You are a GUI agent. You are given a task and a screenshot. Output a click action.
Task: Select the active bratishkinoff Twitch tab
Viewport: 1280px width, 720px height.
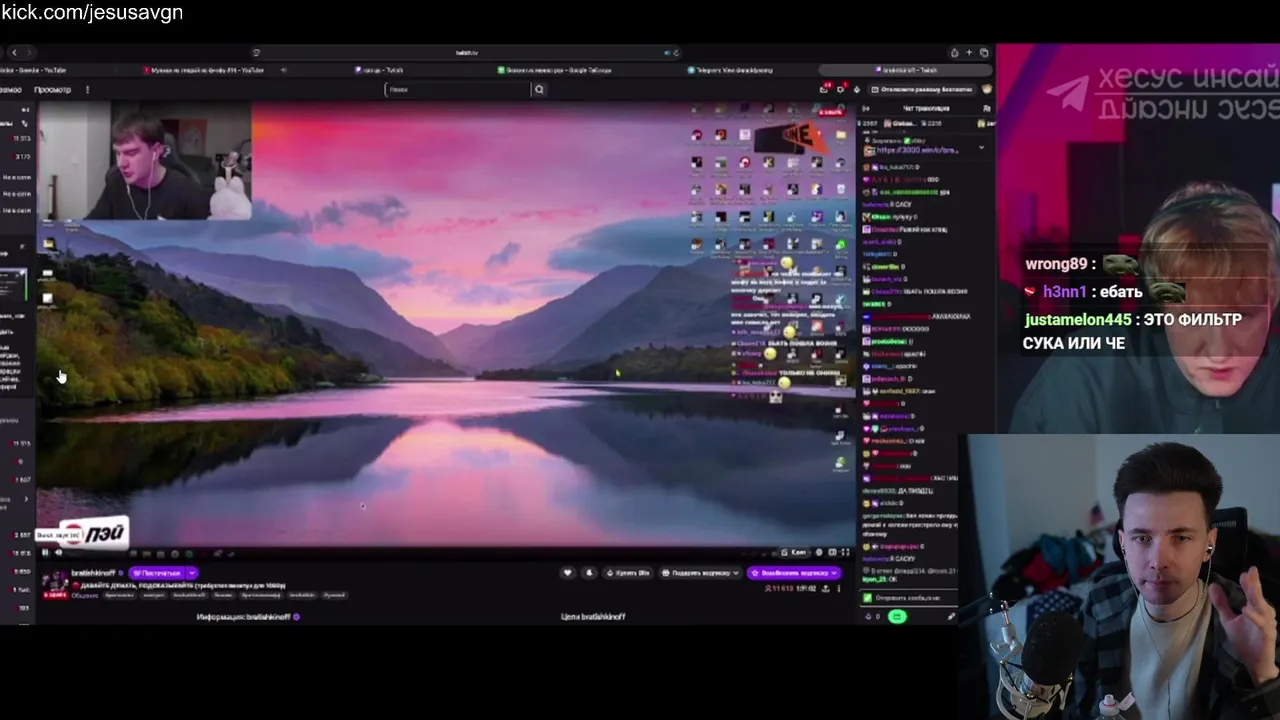905,70
